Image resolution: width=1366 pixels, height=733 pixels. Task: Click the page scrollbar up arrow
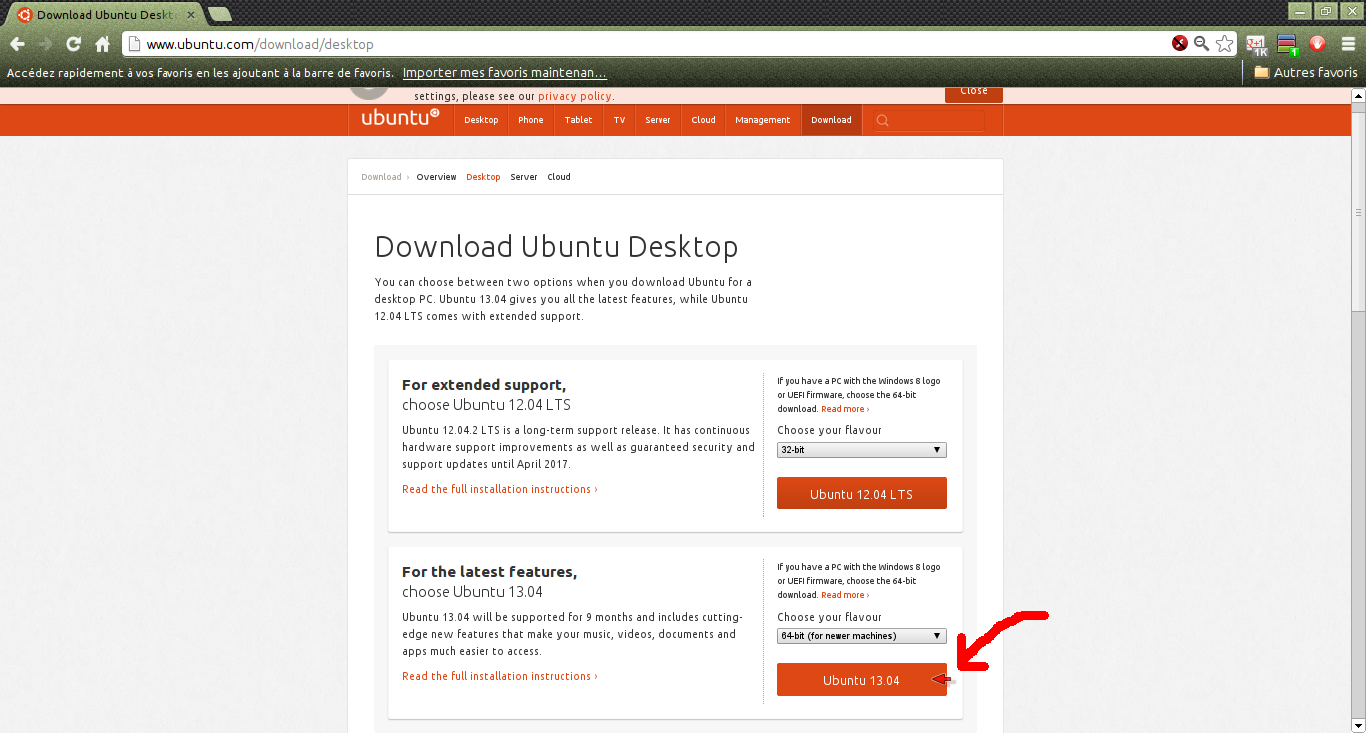[1358, 96]
